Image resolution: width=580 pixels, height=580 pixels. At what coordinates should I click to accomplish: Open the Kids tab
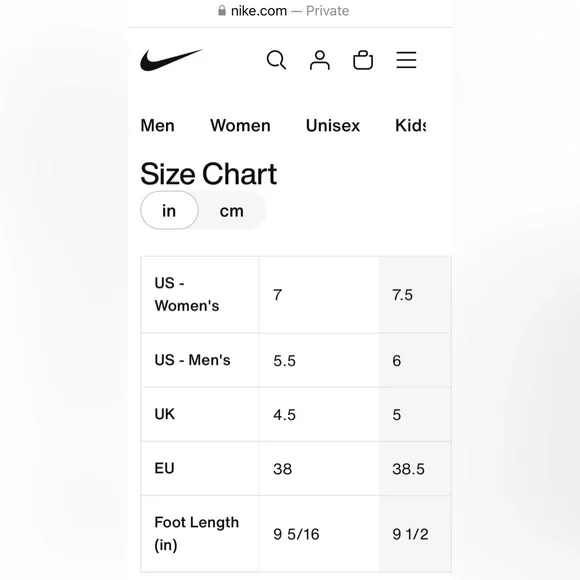(411, 125)
